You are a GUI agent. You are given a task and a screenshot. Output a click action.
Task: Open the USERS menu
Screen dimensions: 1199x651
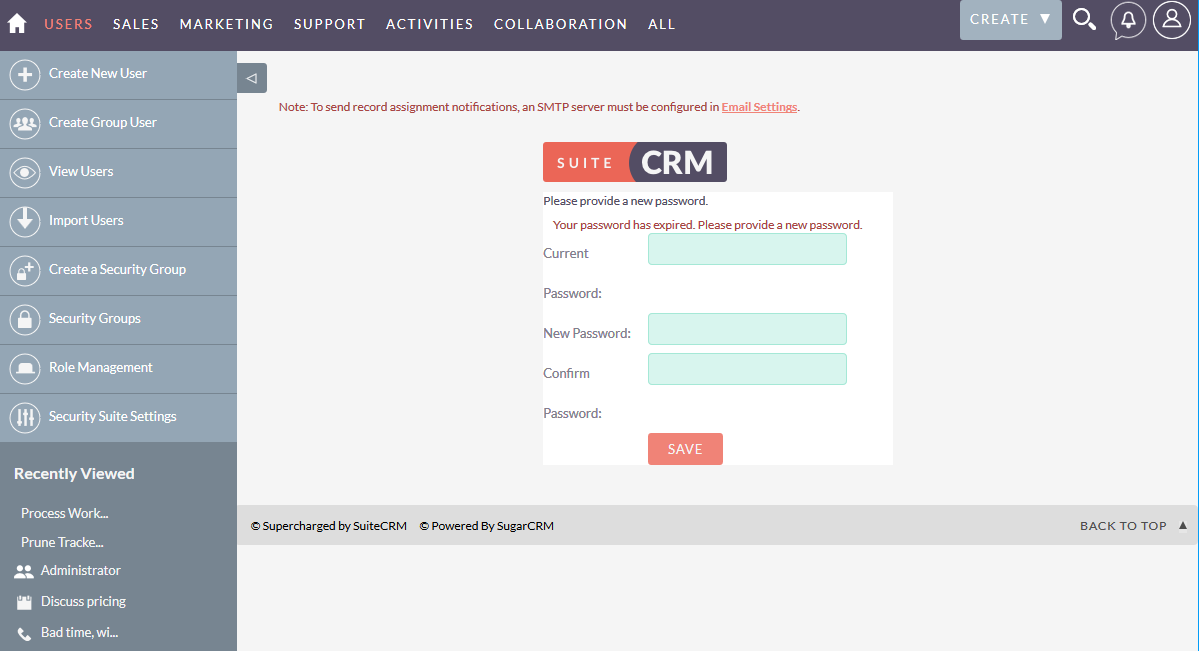pos(68,24)
